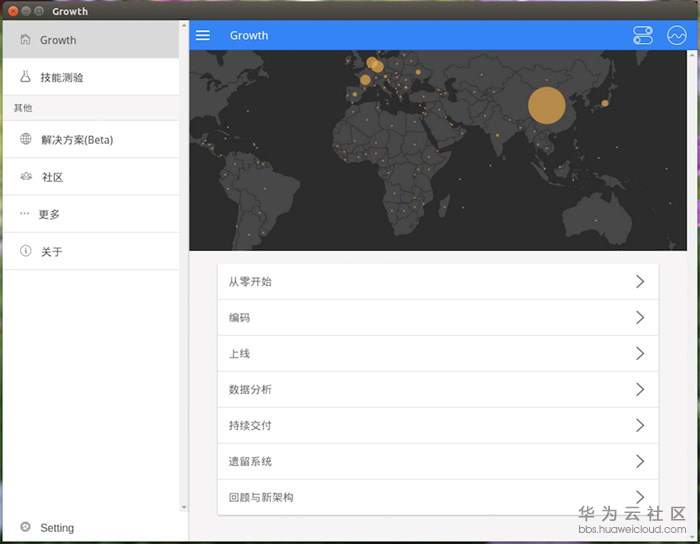Open the 上线 list item
Viewport: 700px width, 544px height.
click(x=438, y=354)
